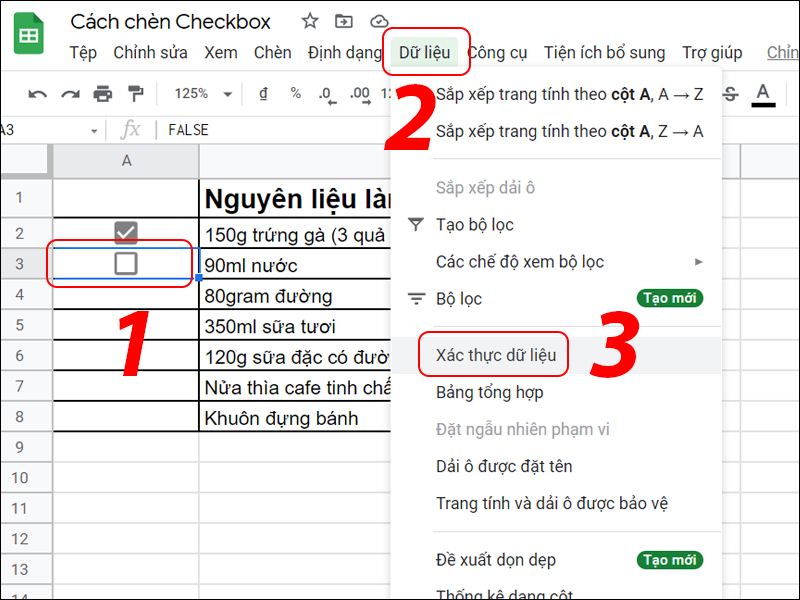Open the text color picker
Viewport: 800px width, 600px height.
pyautogui.click(x=763, y=95)
